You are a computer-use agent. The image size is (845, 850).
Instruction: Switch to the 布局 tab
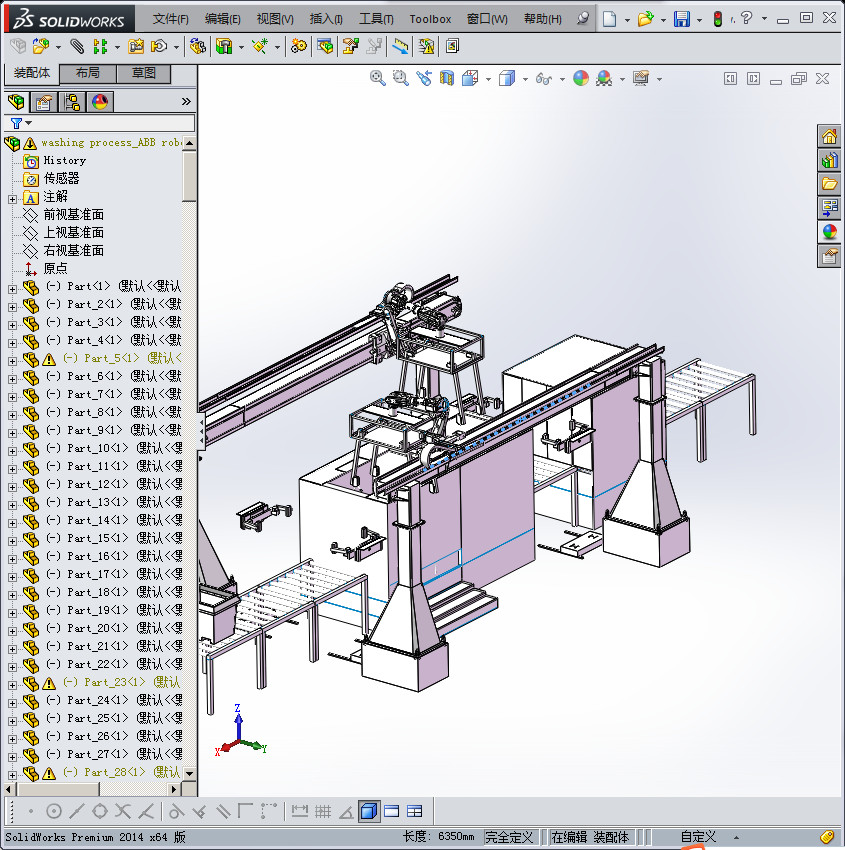(x=88, y=73)
